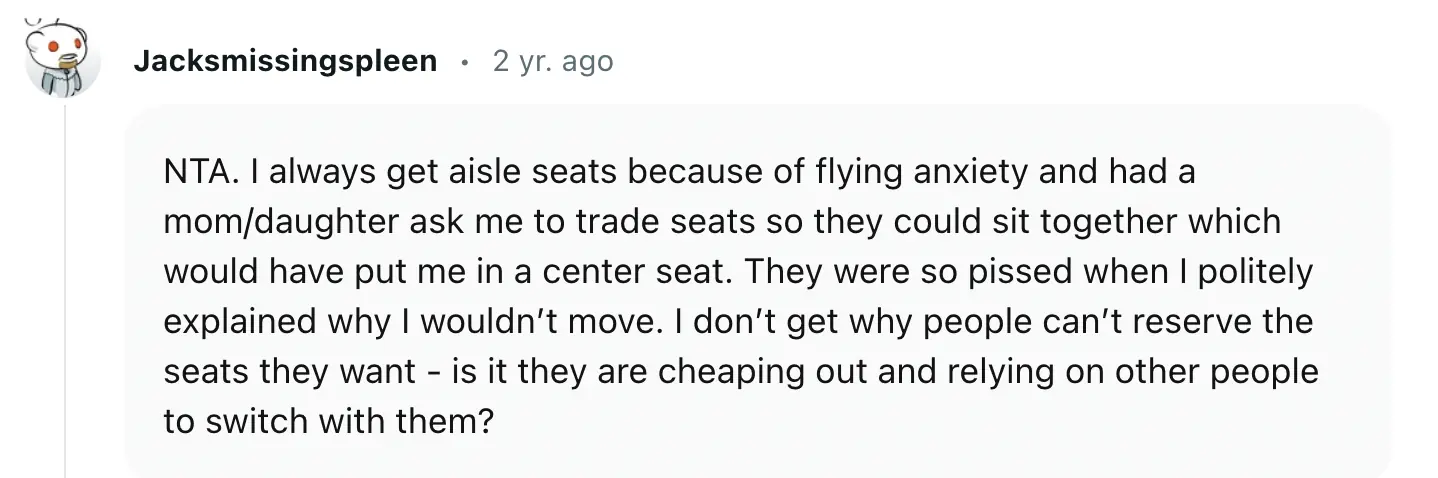Image resolution: width=1438 pixels, height=478 pixels.
Task: Click the dot separator after the username
Action: (x=465, y=62)
